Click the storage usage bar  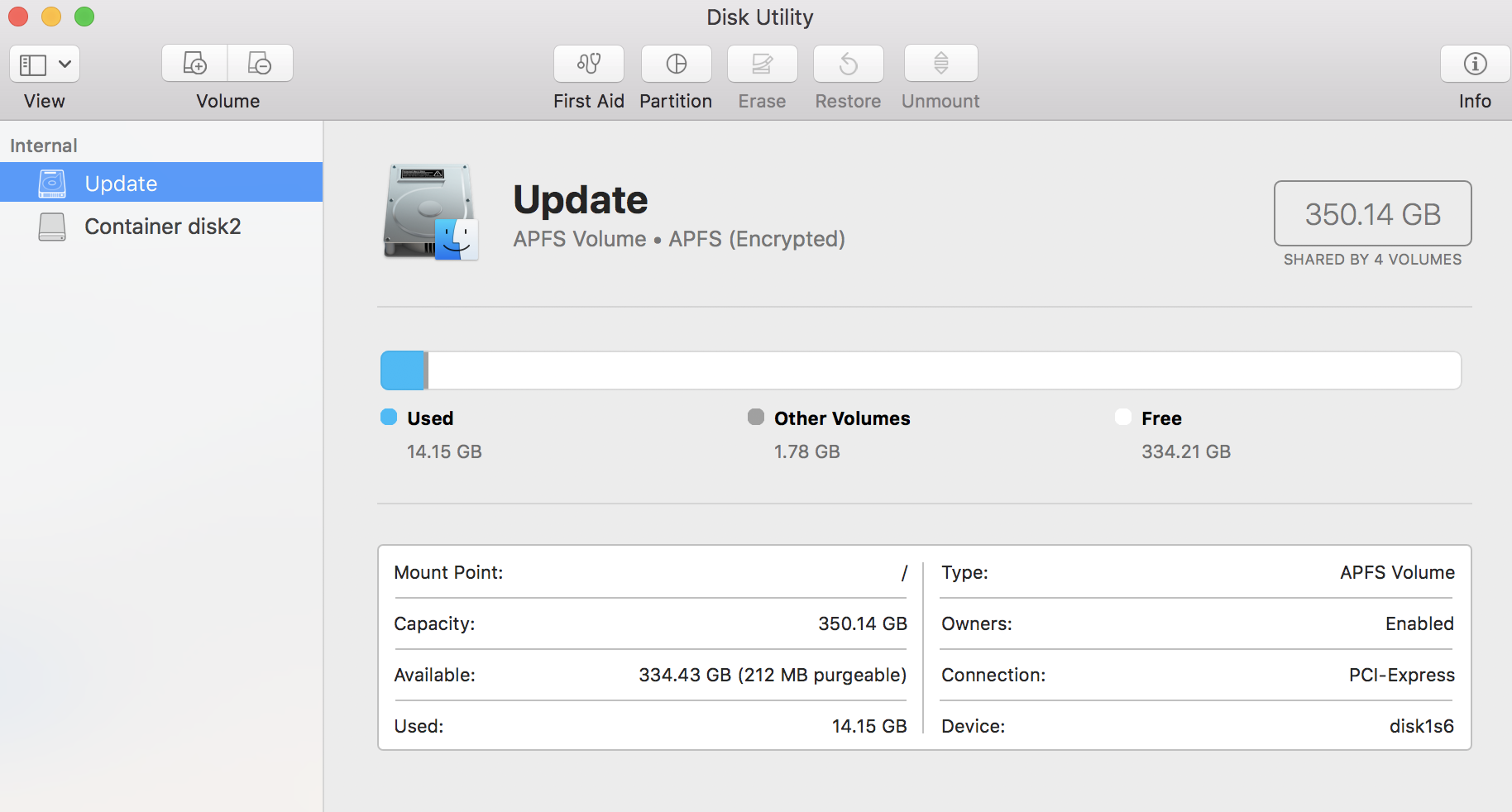tap(921, 370)
